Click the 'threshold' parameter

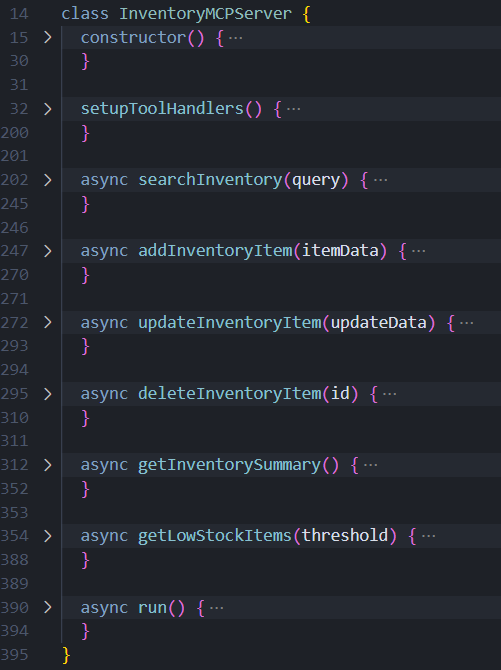pos(345,536)
